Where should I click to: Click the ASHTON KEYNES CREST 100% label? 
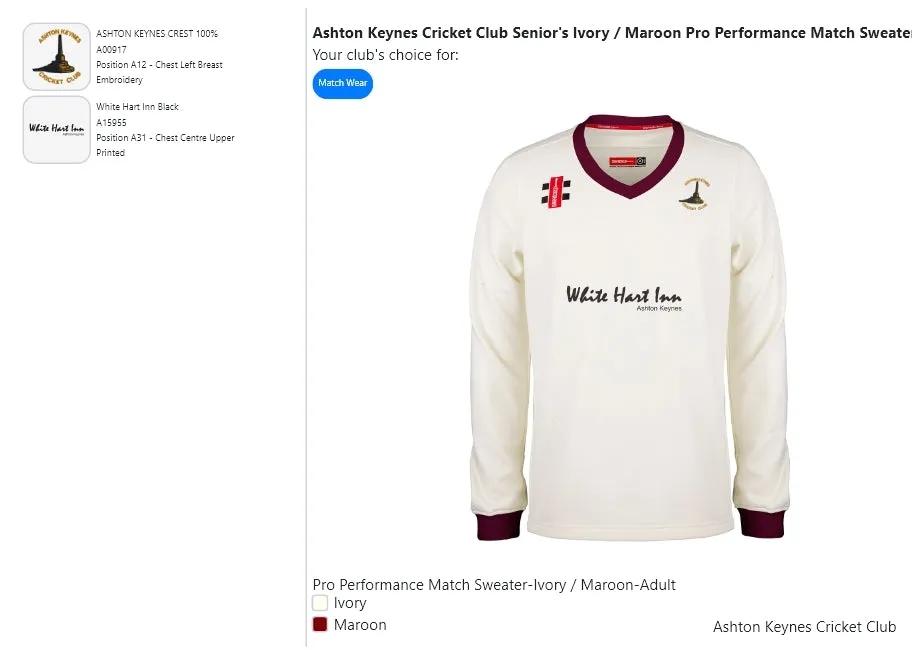click(x=157, y=34)
